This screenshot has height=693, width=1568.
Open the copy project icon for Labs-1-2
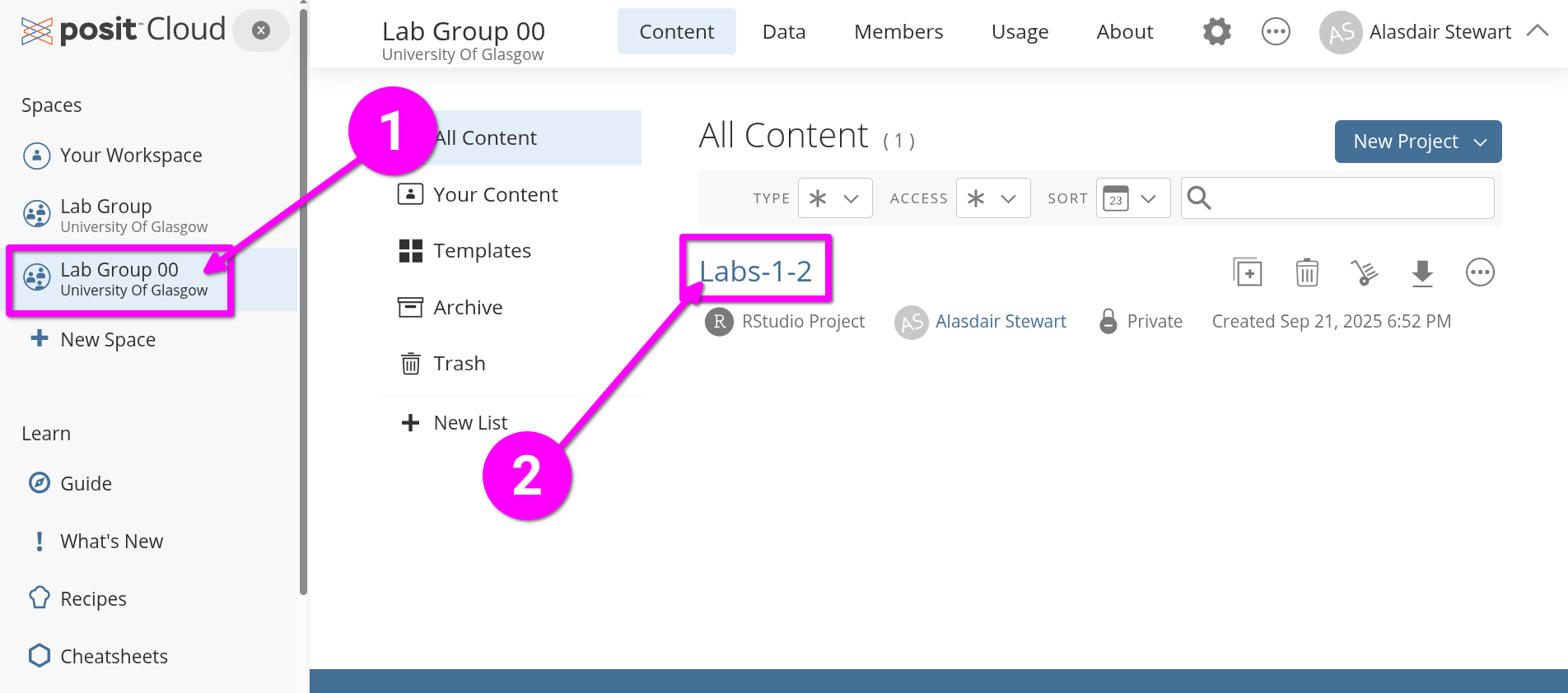[x=1248, y=272]
